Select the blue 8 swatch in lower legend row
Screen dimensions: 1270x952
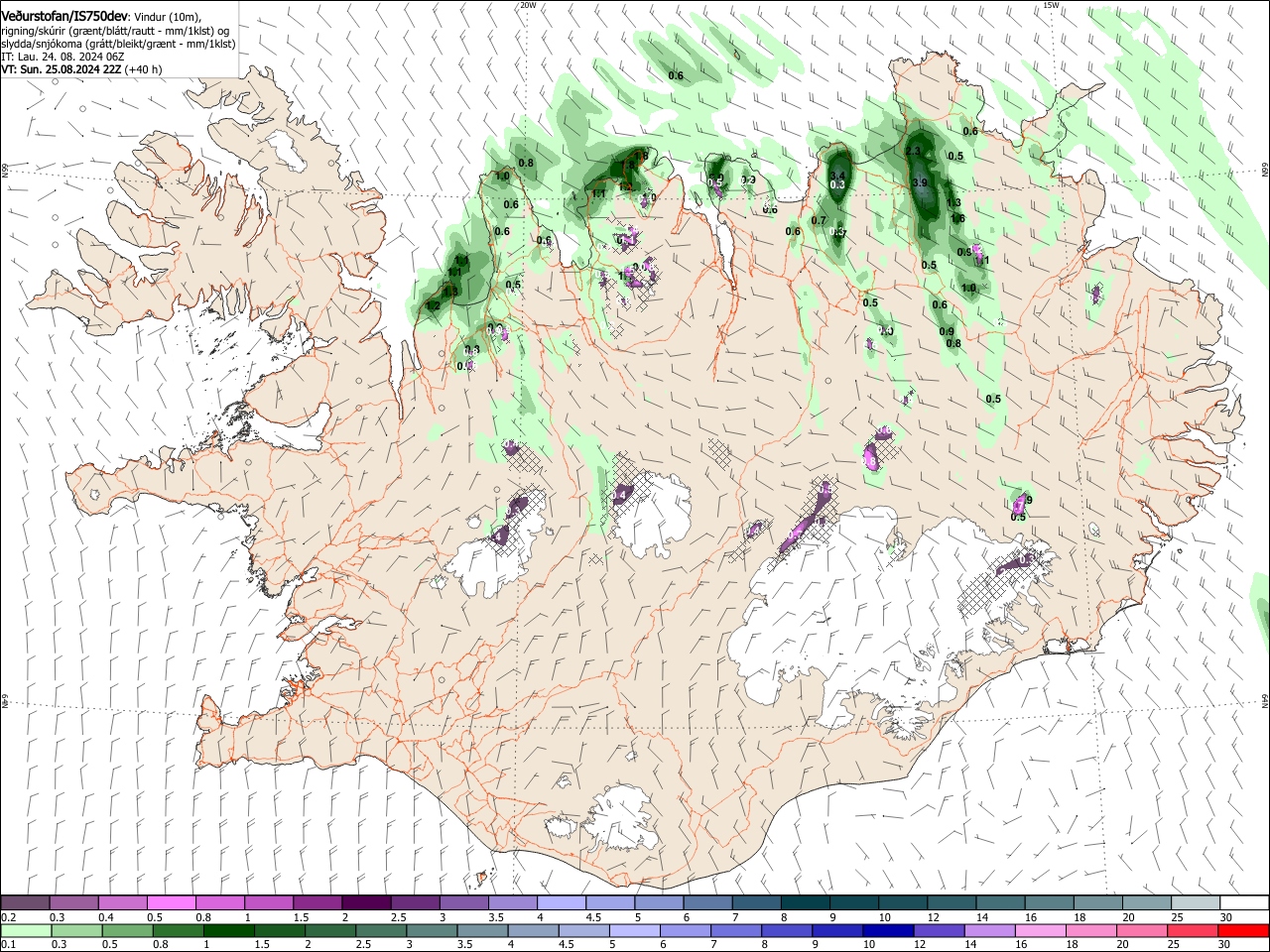pos(787,931)
